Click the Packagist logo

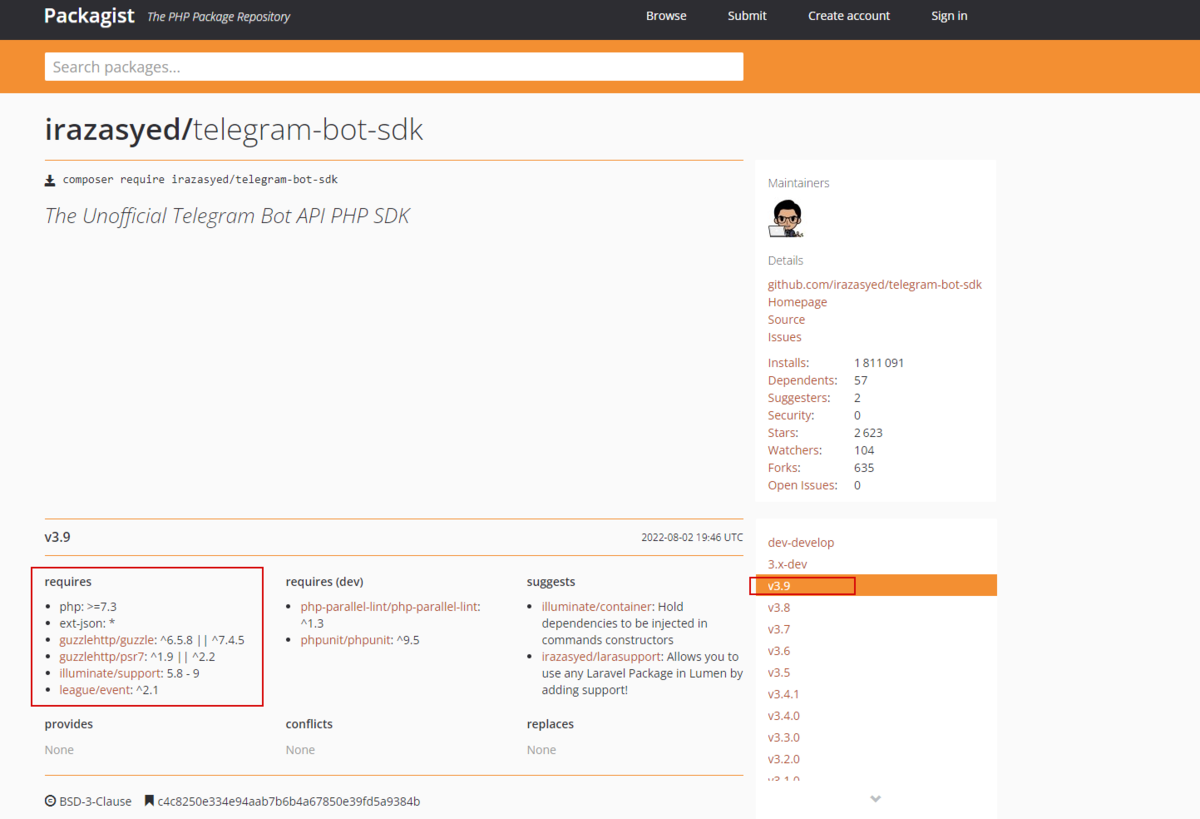[88, 16]
